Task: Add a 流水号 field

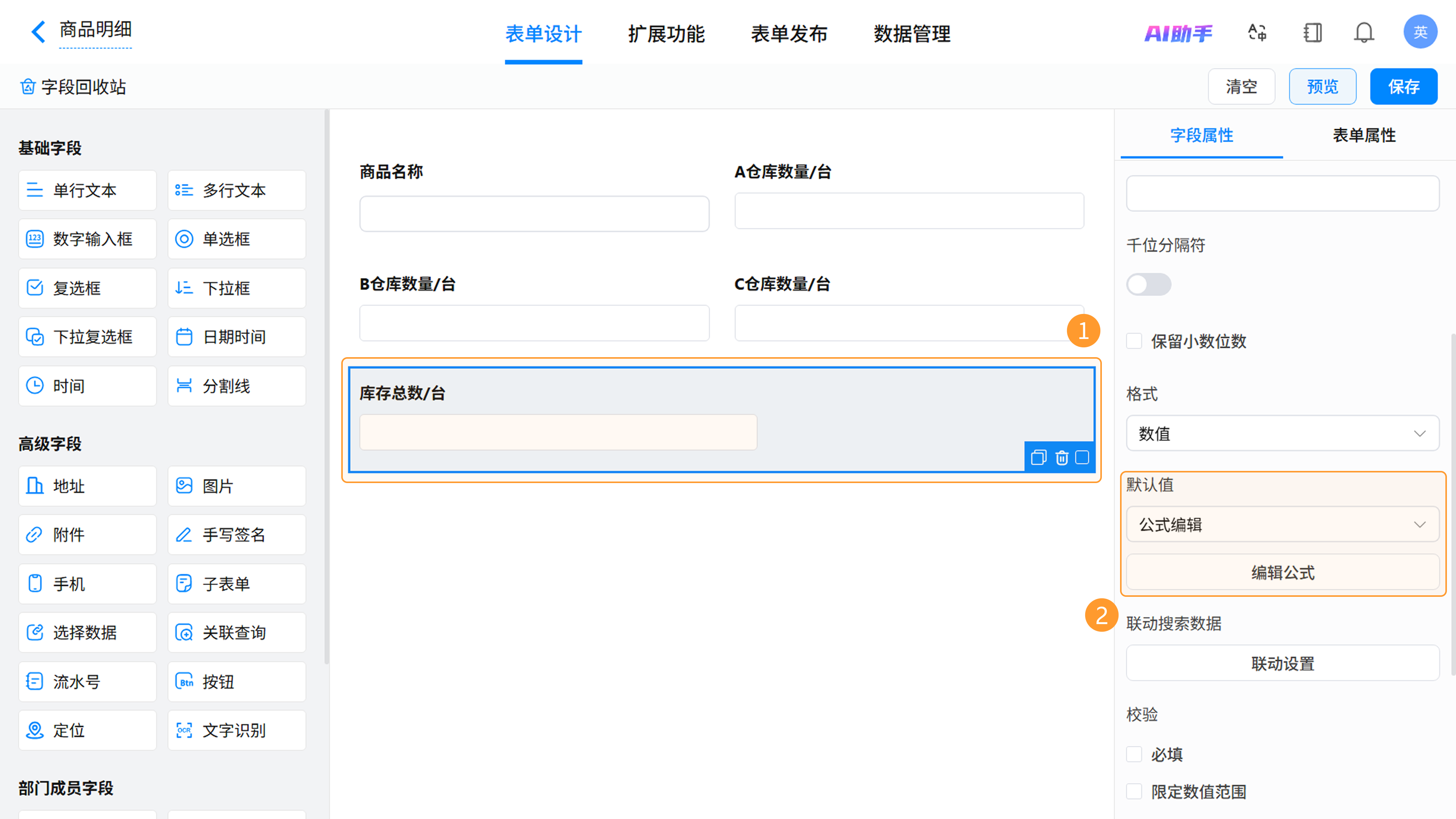Action: 88,682
